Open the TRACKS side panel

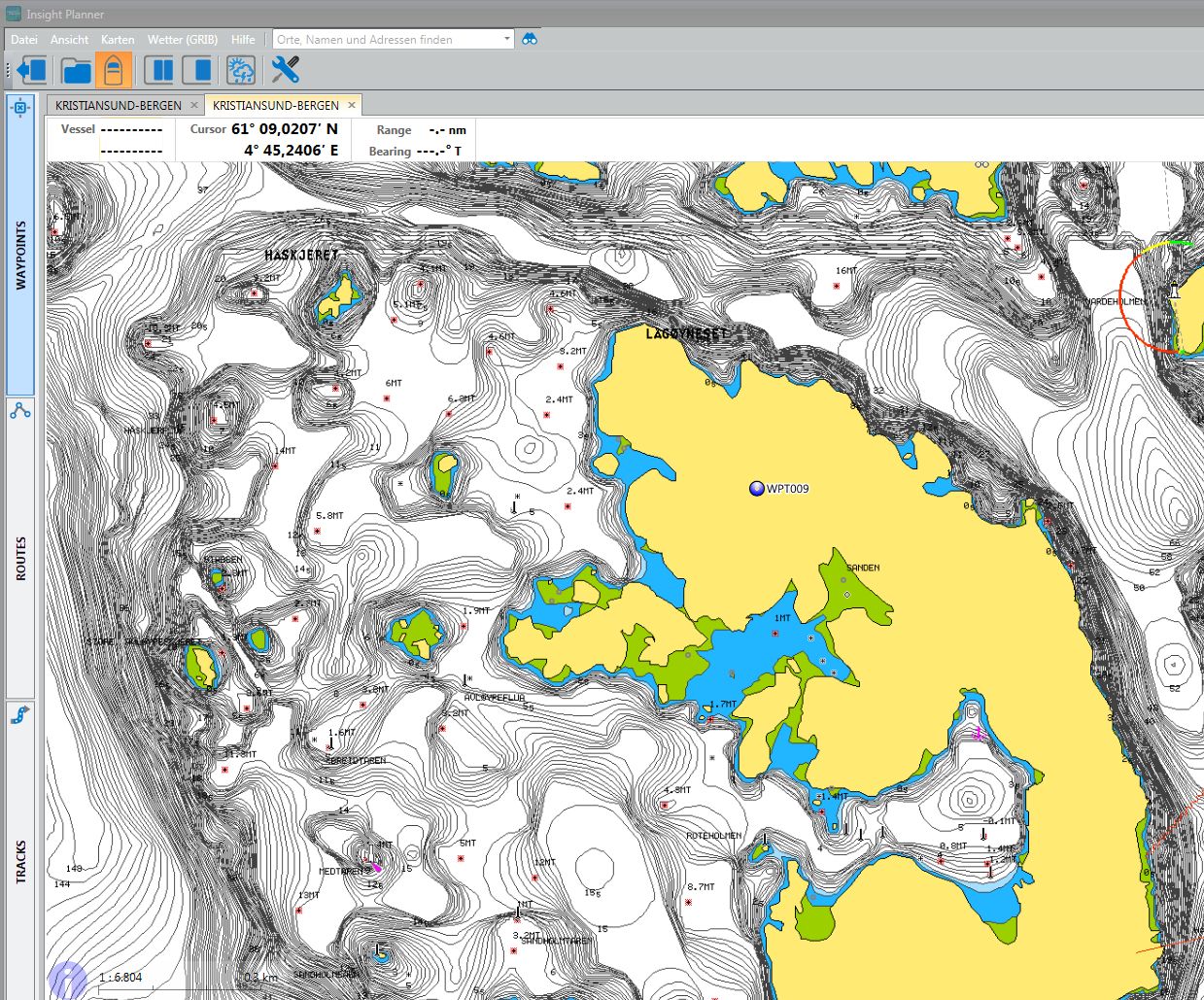20,861
